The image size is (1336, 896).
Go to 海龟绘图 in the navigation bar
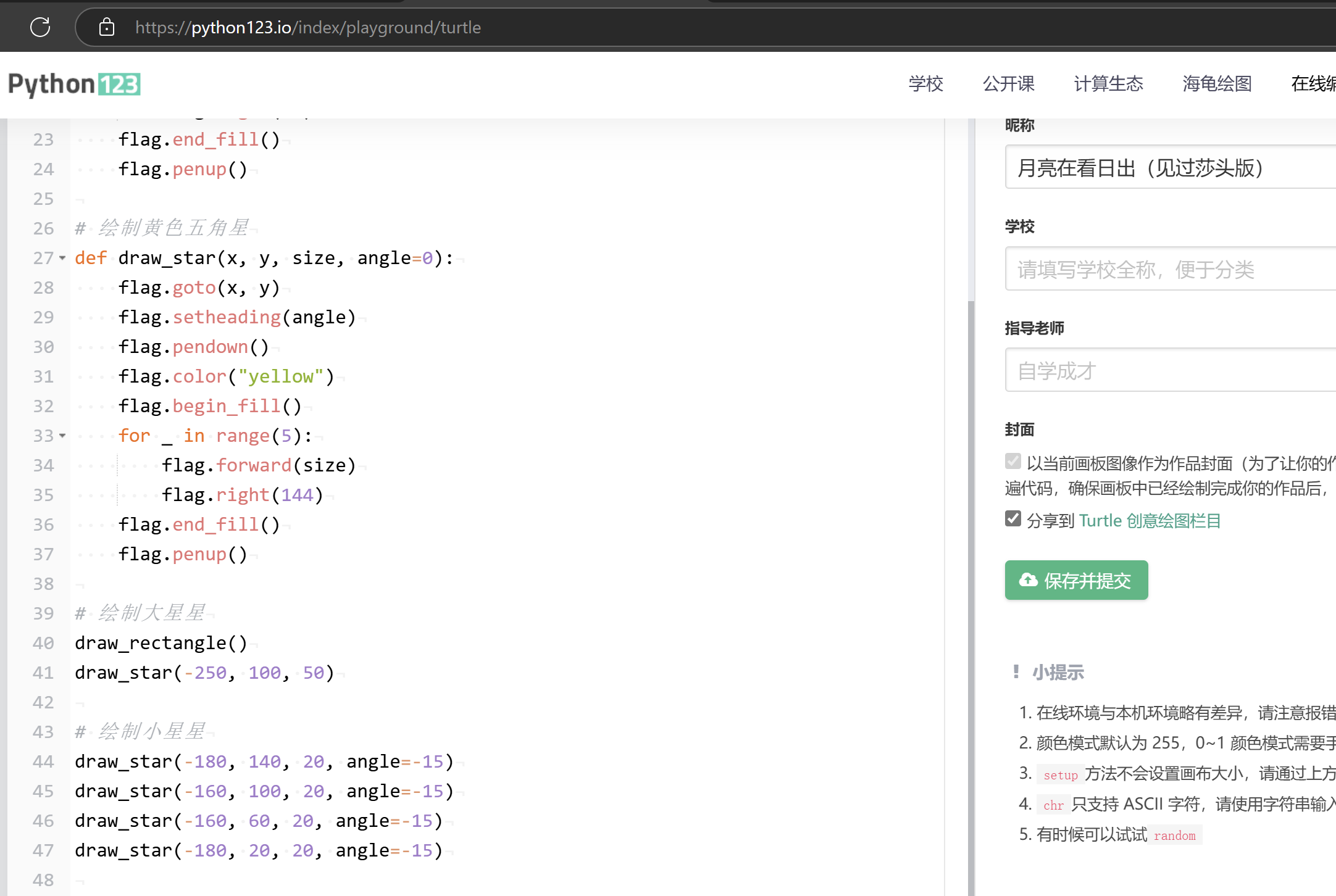click(1217, 84)
